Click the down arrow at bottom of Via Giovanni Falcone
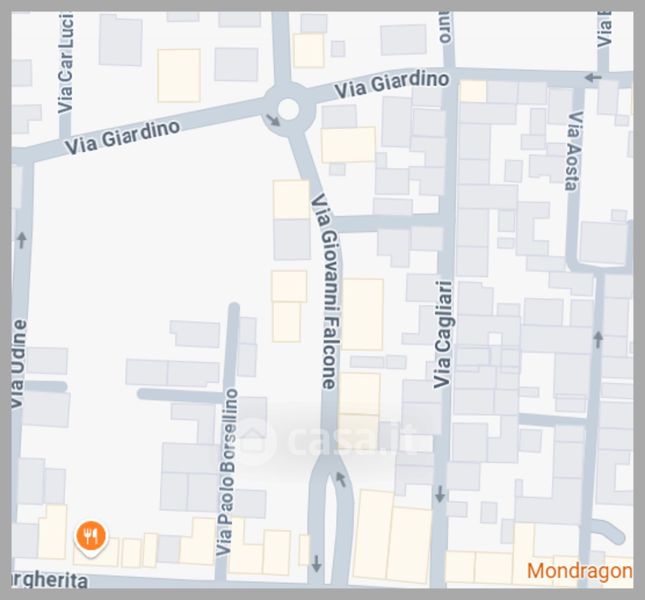This screenshot has width=645, height=600. 316,563
